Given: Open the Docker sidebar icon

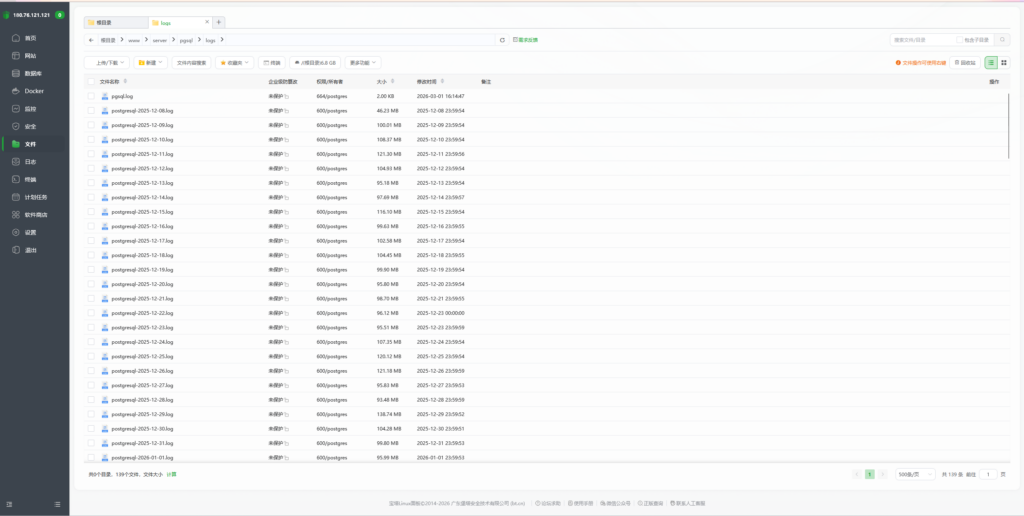Looking at the screenshot, I should (x=15, y=91).
